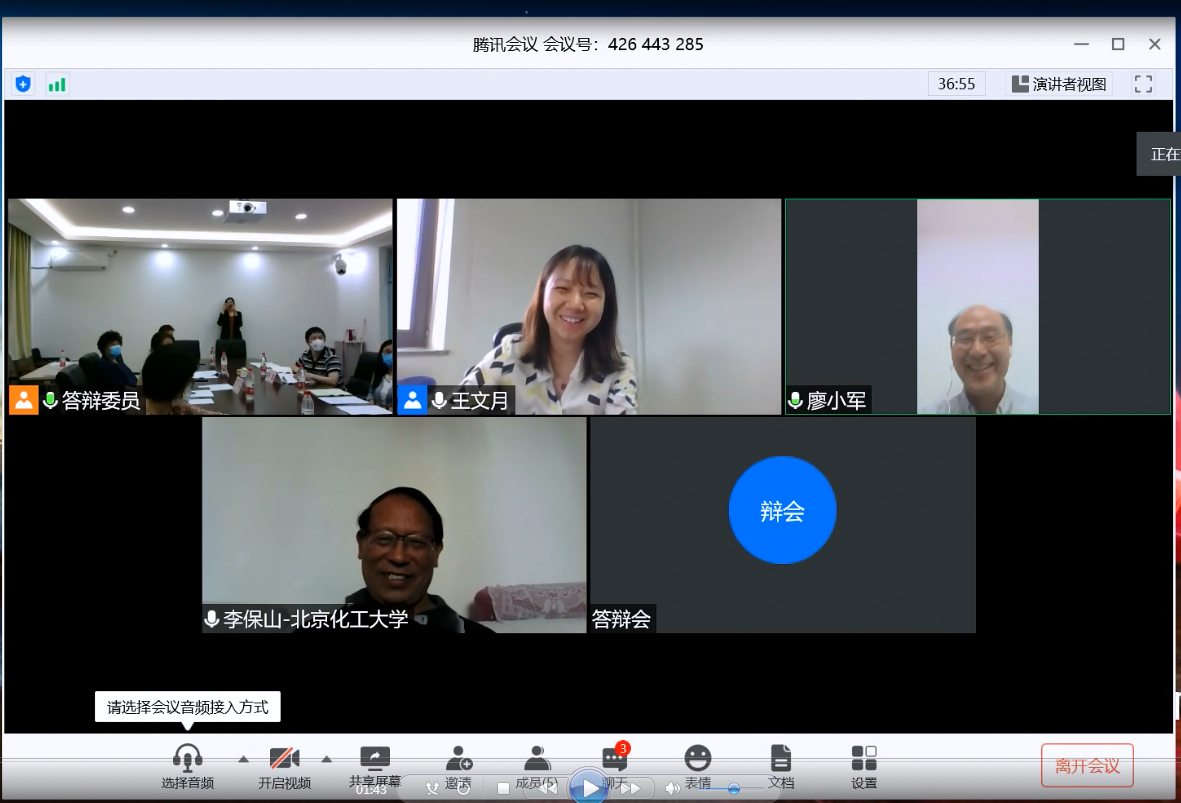The width and height of the screenshot is (1181, 803).
Task: Turn on camera with 开启视频
Action: point(284,758)
